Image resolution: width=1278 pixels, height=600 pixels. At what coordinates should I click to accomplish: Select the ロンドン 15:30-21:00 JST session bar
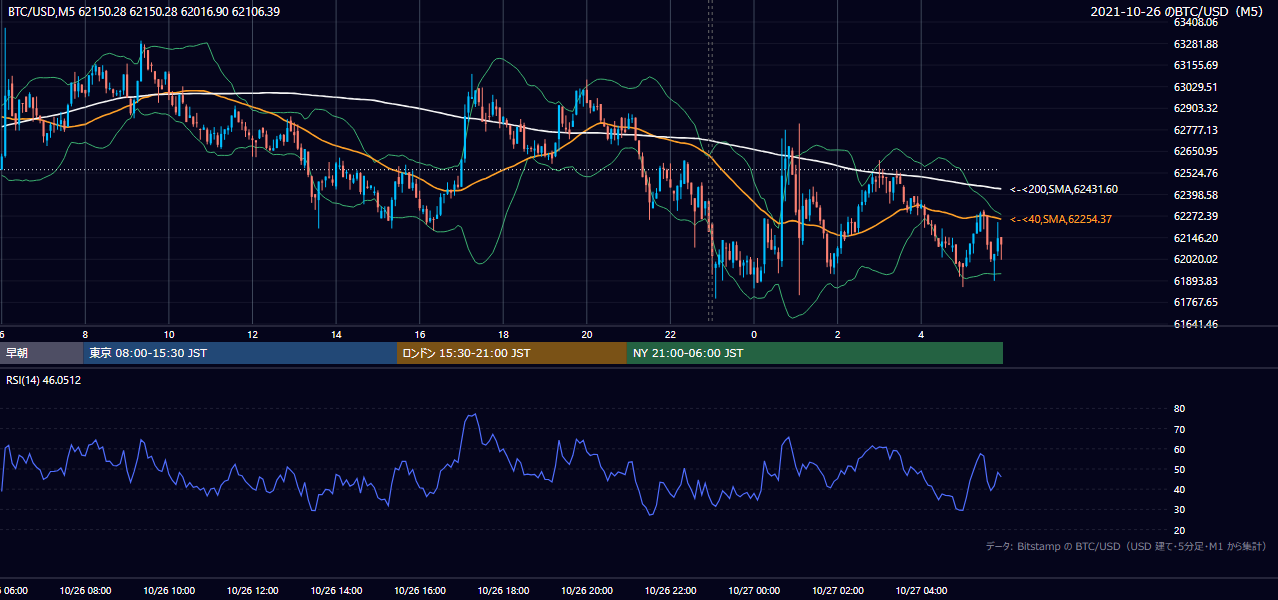(x=512, y=353)
